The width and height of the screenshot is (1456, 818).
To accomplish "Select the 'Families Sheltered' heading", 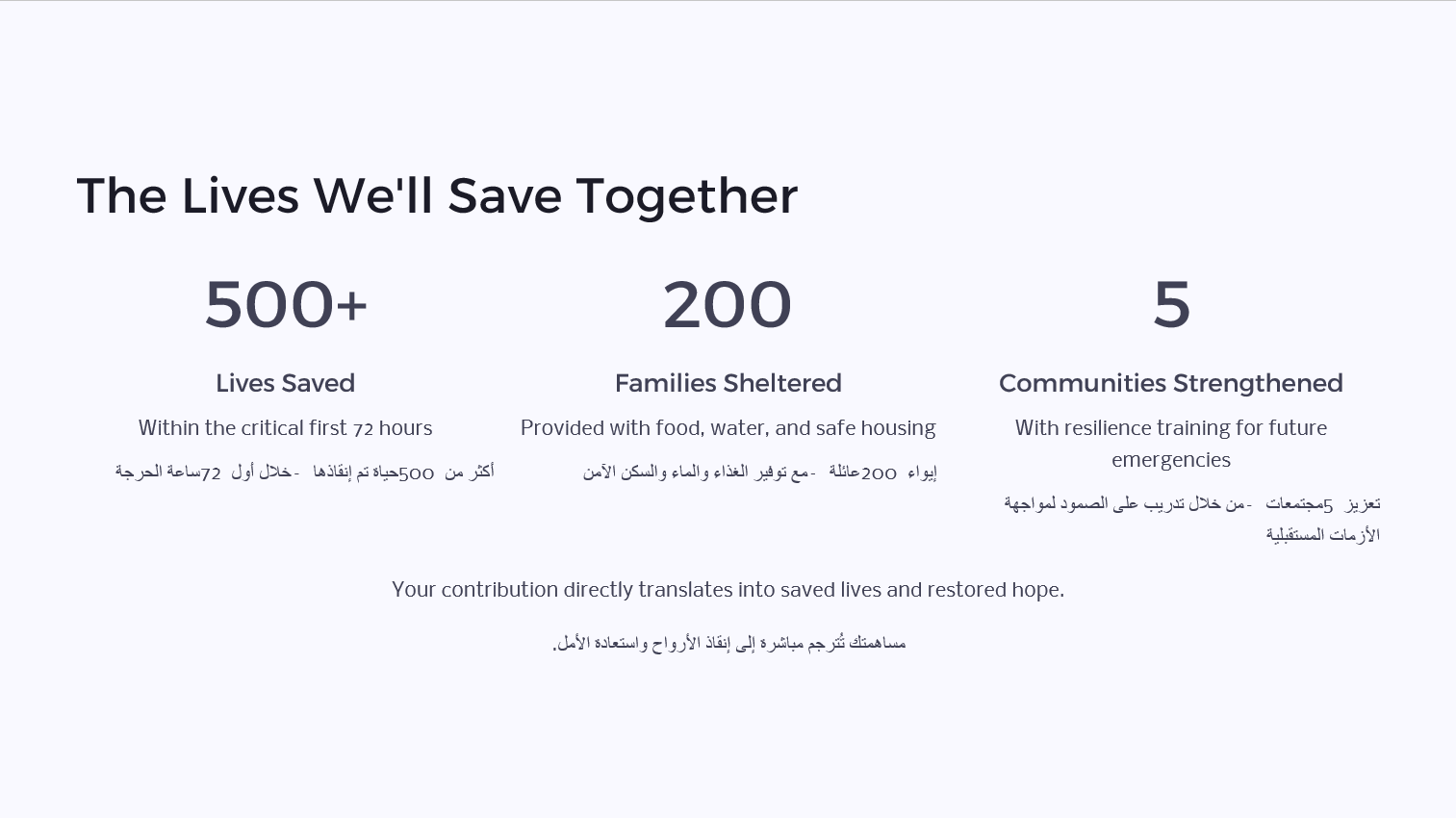I will [x=728, y=383].
